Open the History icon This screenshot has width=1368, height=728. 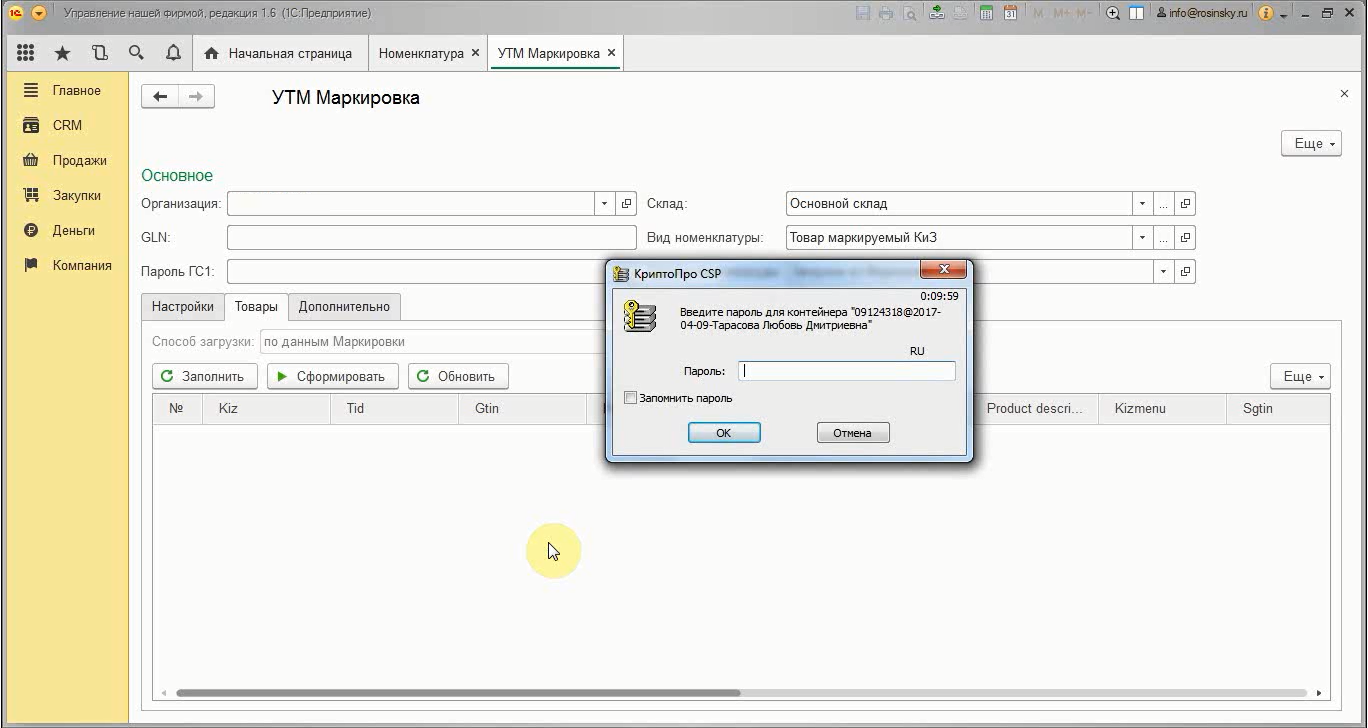pyautogui.click(x=99, y=53)
